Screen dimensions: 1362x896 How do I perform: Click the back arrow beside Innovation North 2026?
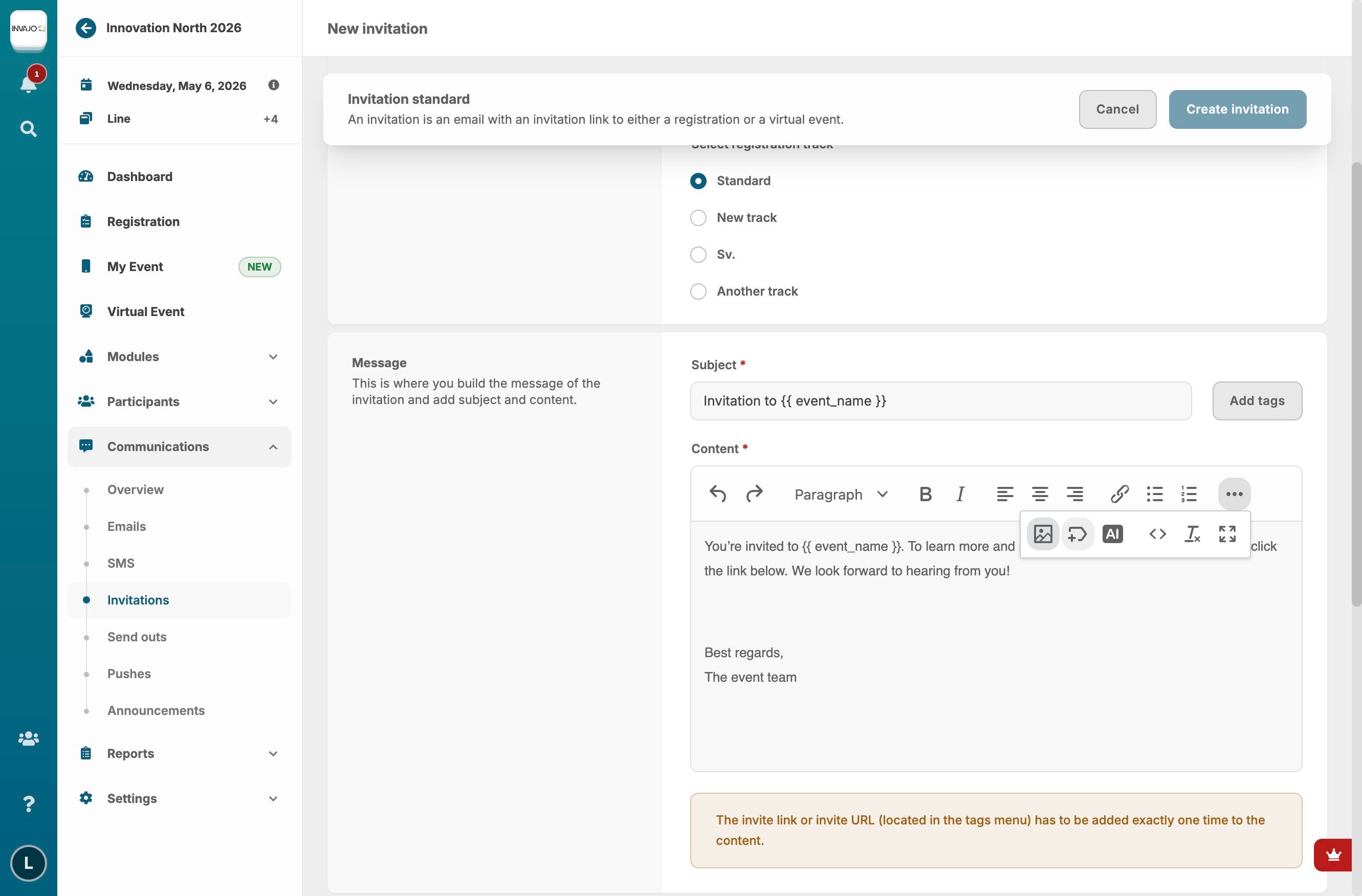[86, 28]
